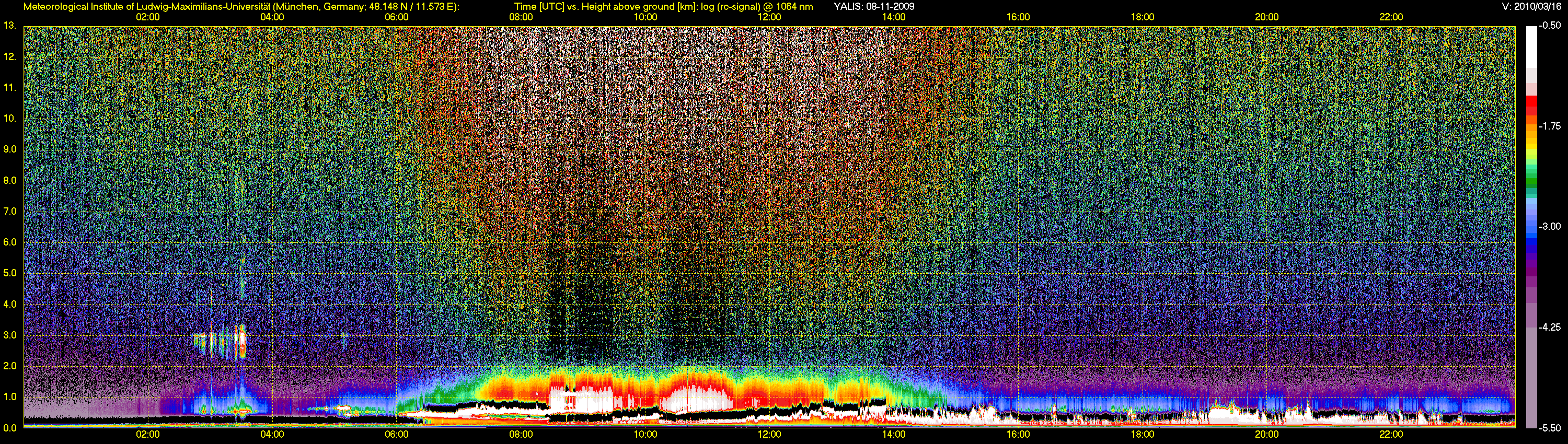Select the -3.00 color scale label
The width and height of the screenshot is (1568, 444).
[x=1550, y=226]
